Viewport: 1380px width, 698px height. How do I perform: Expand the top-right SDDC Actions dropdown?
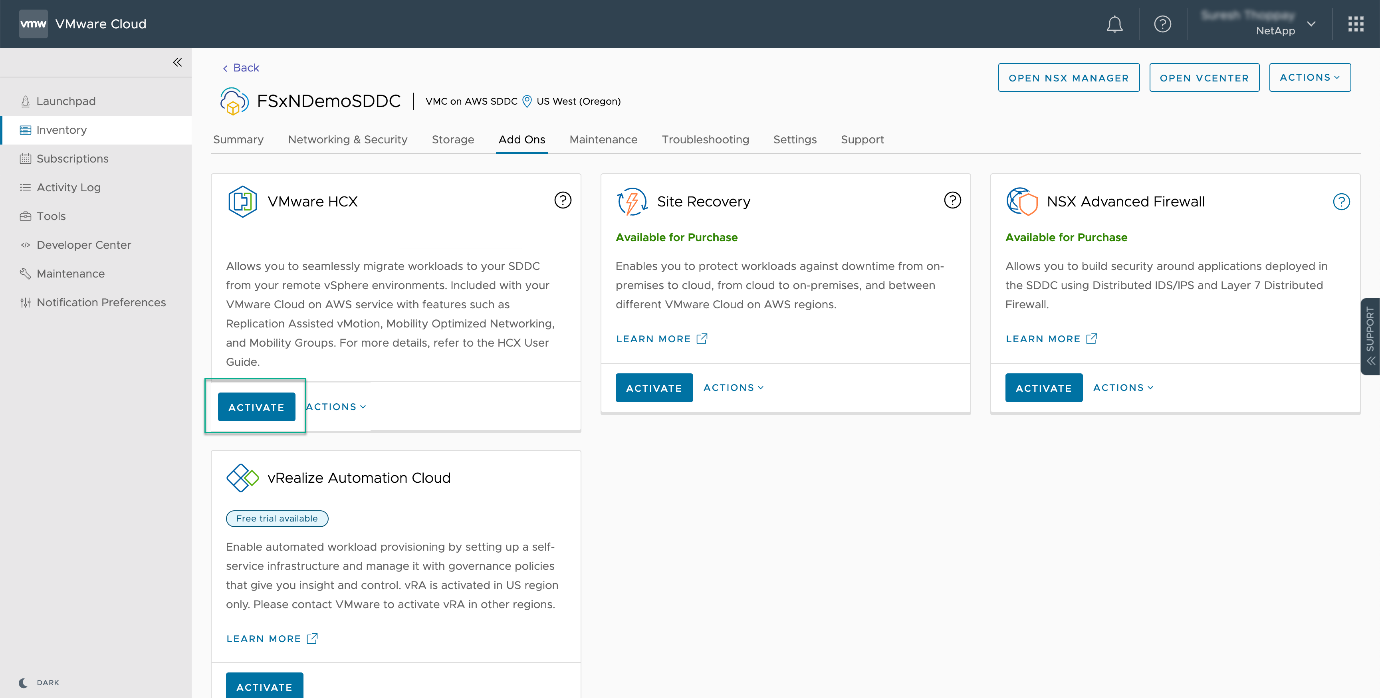pyautogui.click(x=1309, y=77)
